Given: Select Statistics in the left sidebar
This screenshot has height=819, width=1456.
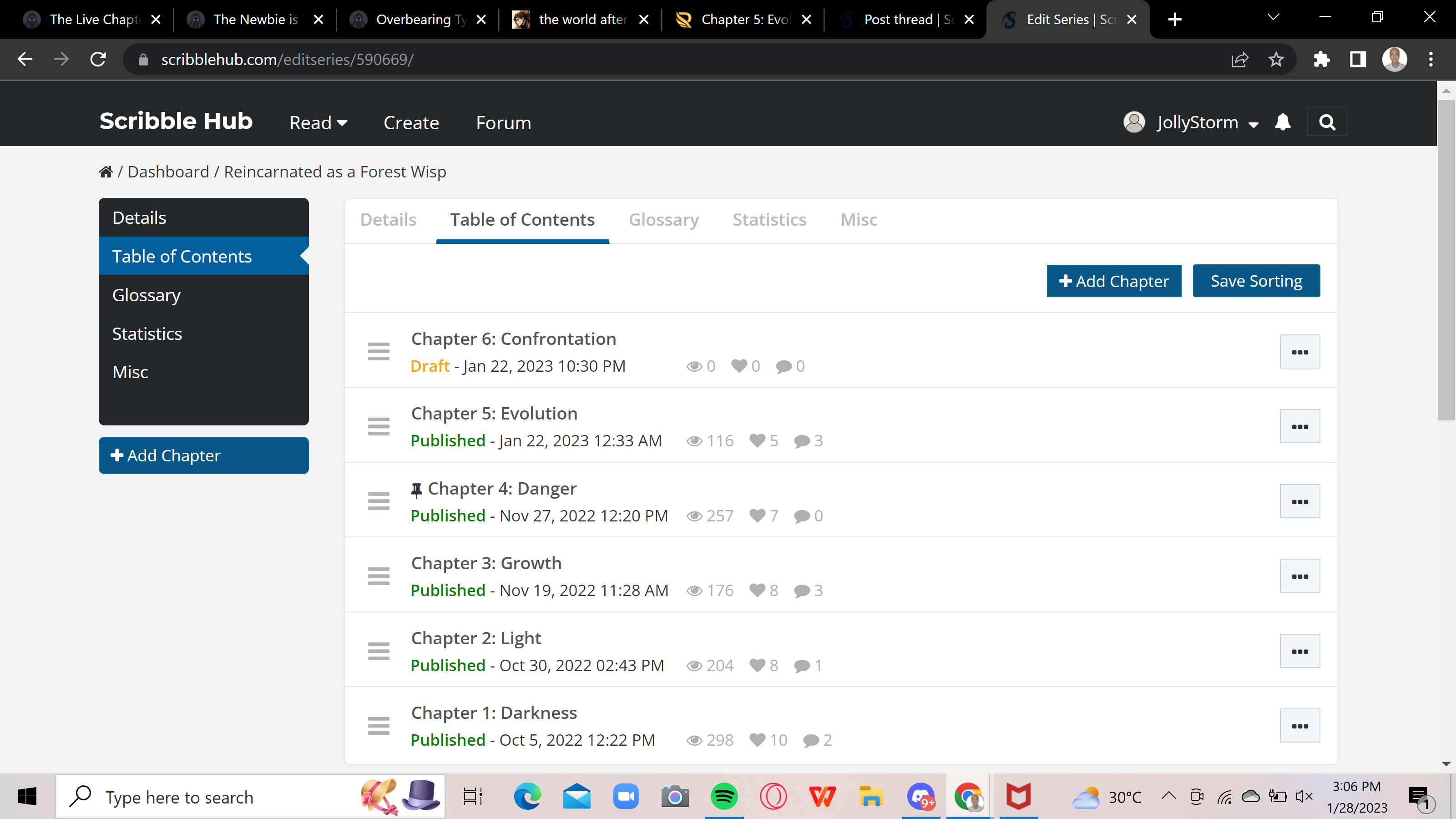Looking at the screenshot, I should [x=147, y=334].
